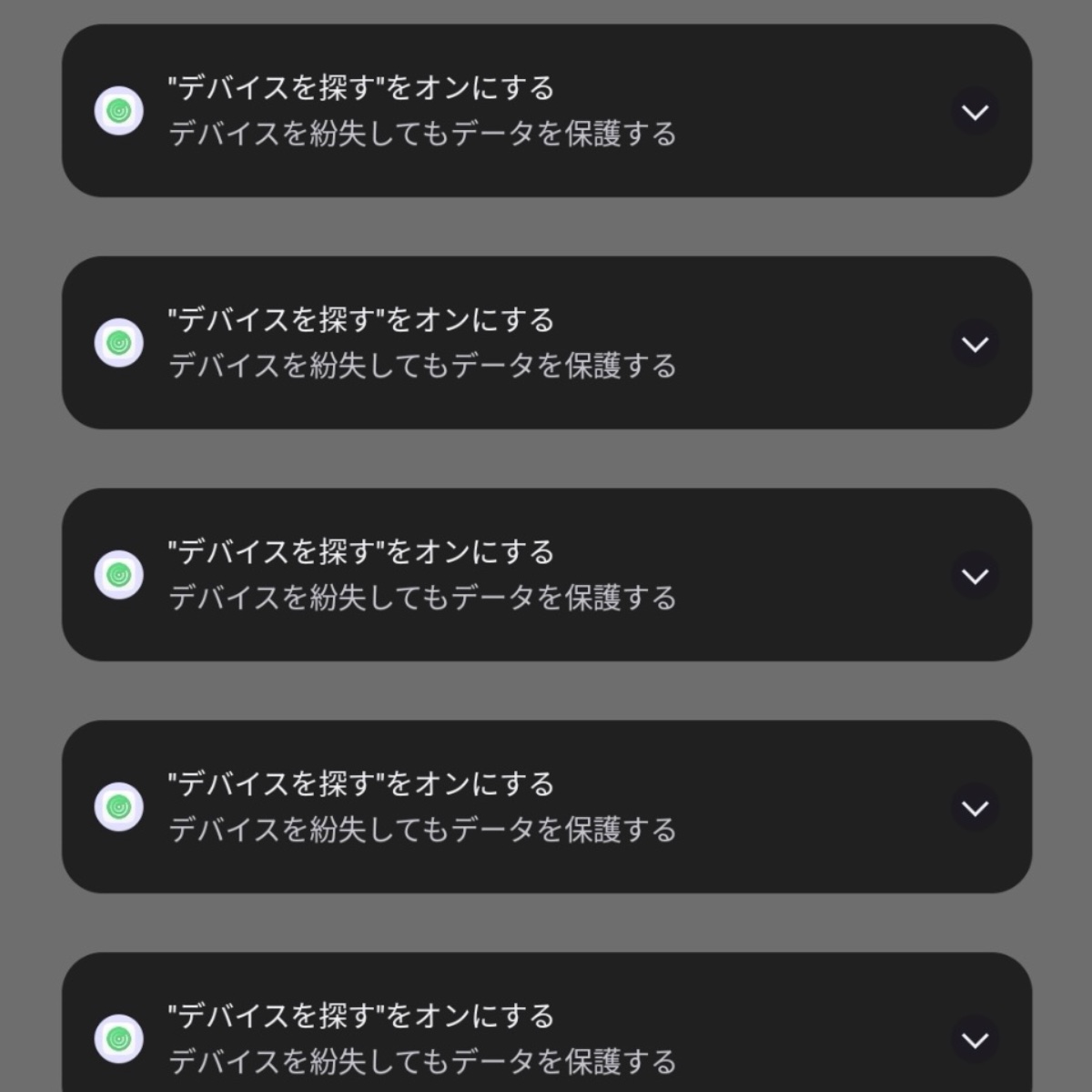Select fifth card's デバイスを紛失してもデータを保護する text

(x=423, y=1063)
